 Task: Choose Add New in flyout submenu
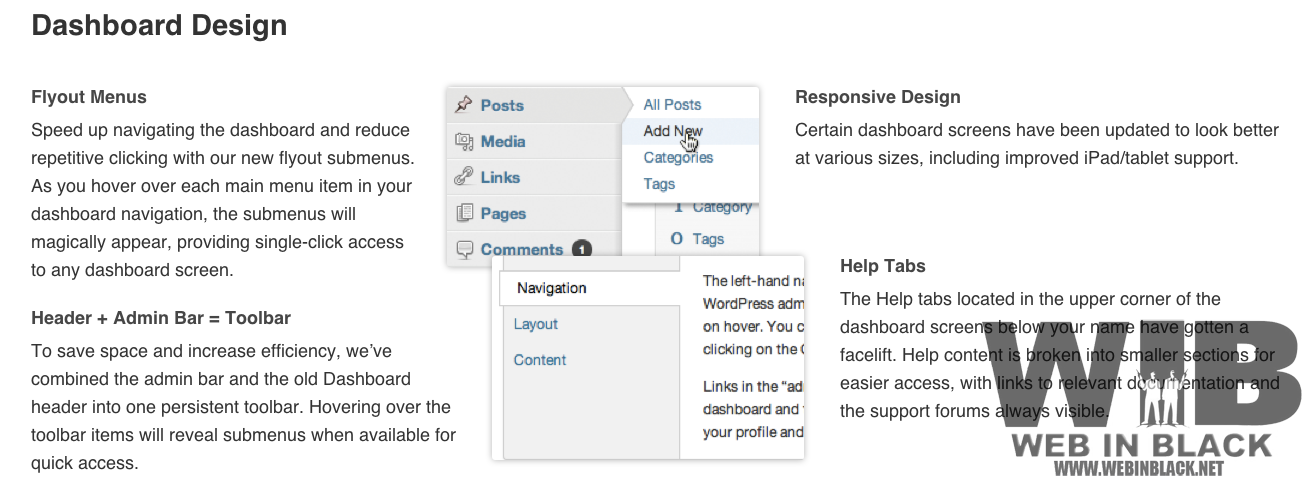click(673, 131)
